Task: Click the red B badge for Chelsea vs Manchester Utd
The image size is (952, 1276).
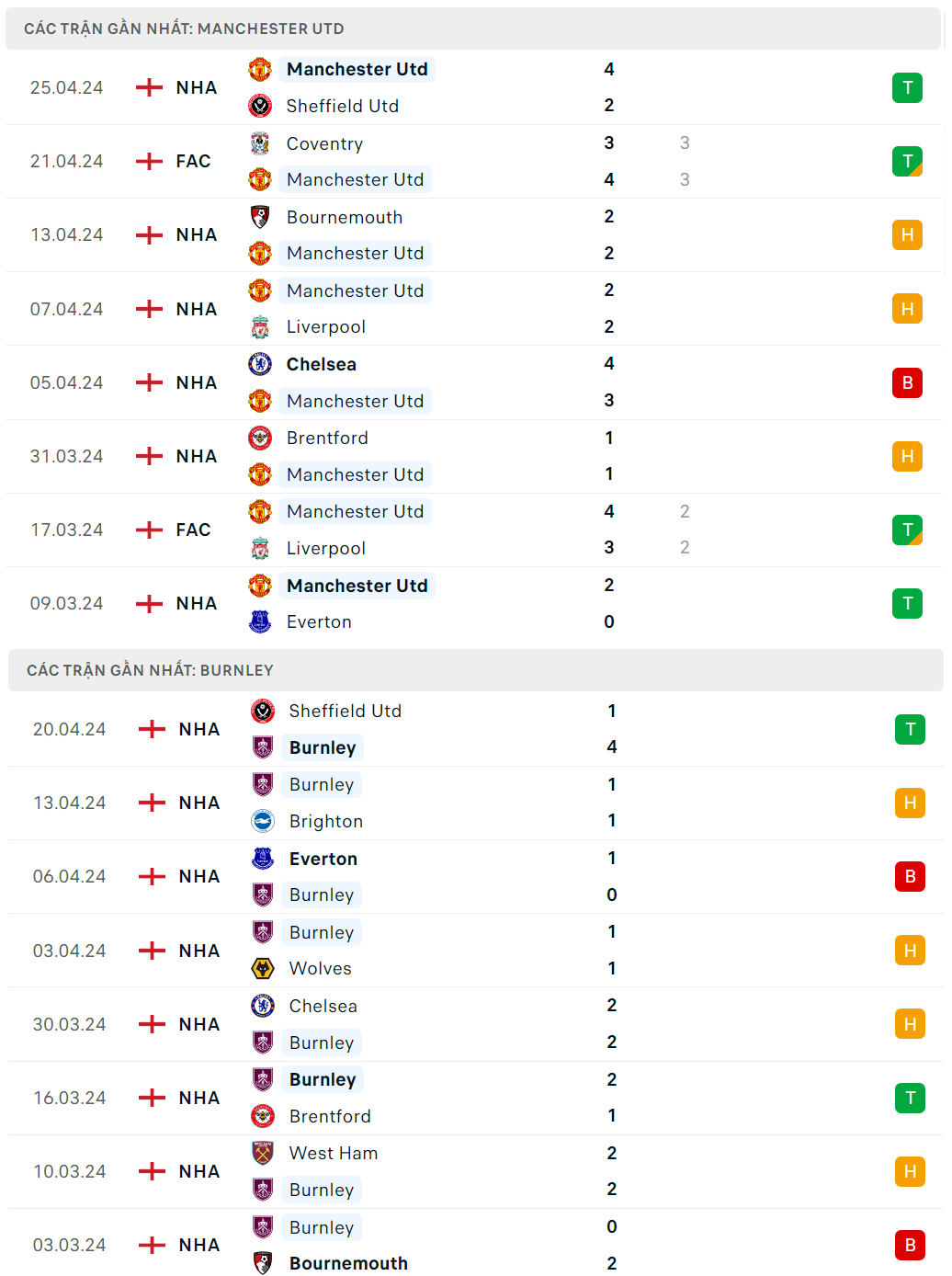Action: point(907,382)
